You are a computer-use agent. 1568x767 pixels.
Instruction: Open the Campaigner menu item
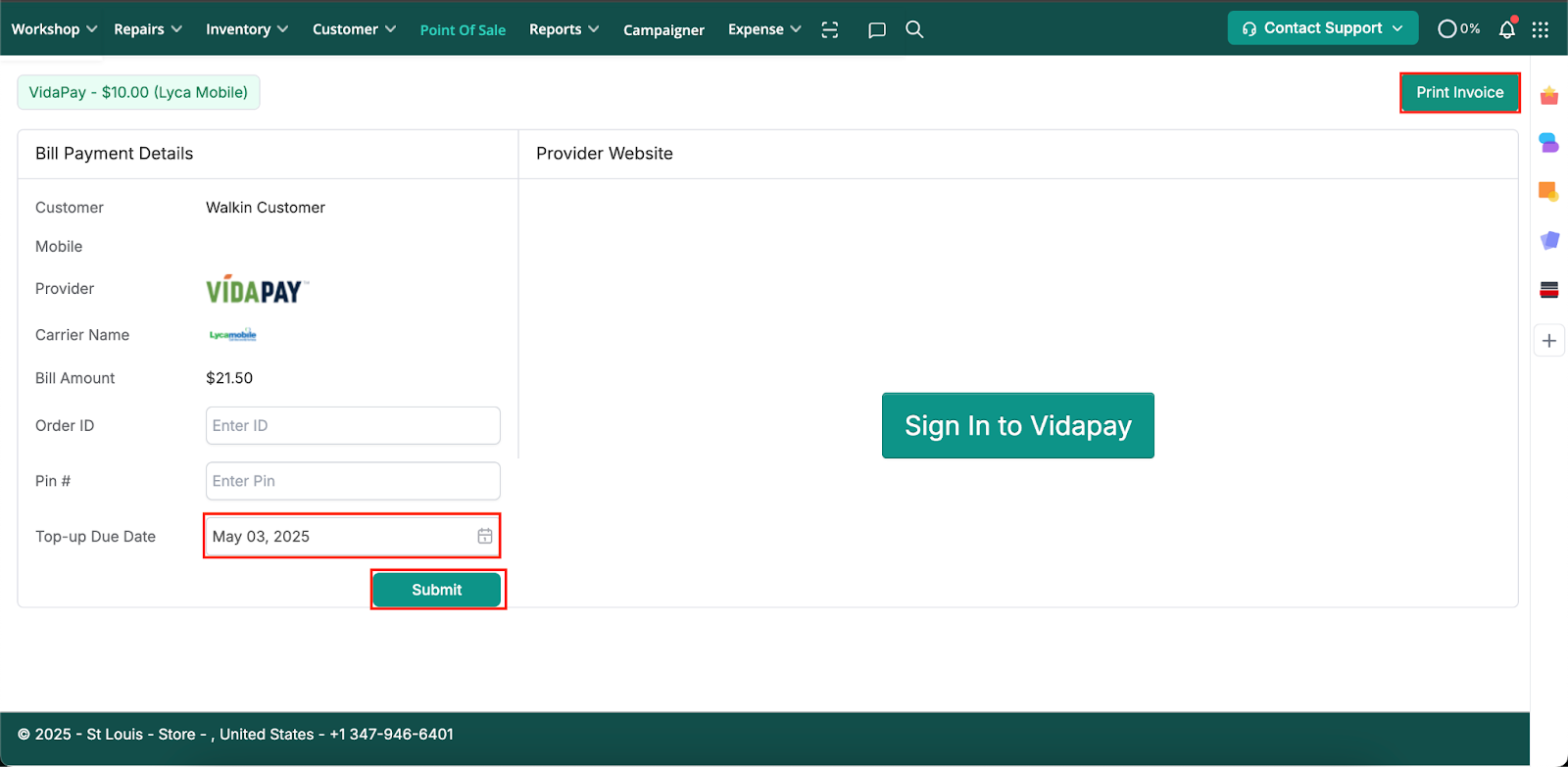pyautogui.click(x=663, y=30)
